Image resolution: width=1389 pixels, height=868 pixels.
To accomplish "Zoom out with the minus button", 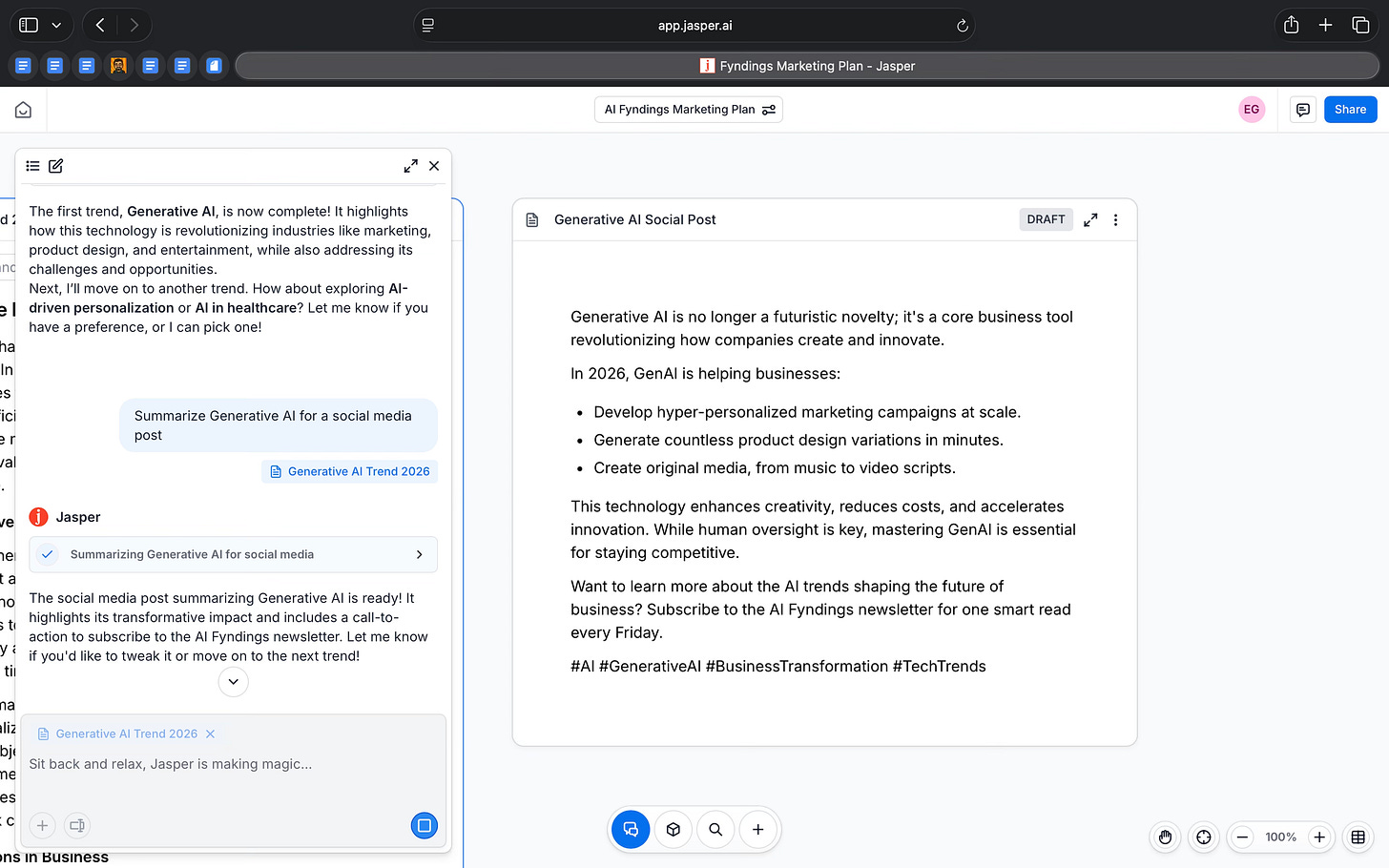I will point(1242,837).
